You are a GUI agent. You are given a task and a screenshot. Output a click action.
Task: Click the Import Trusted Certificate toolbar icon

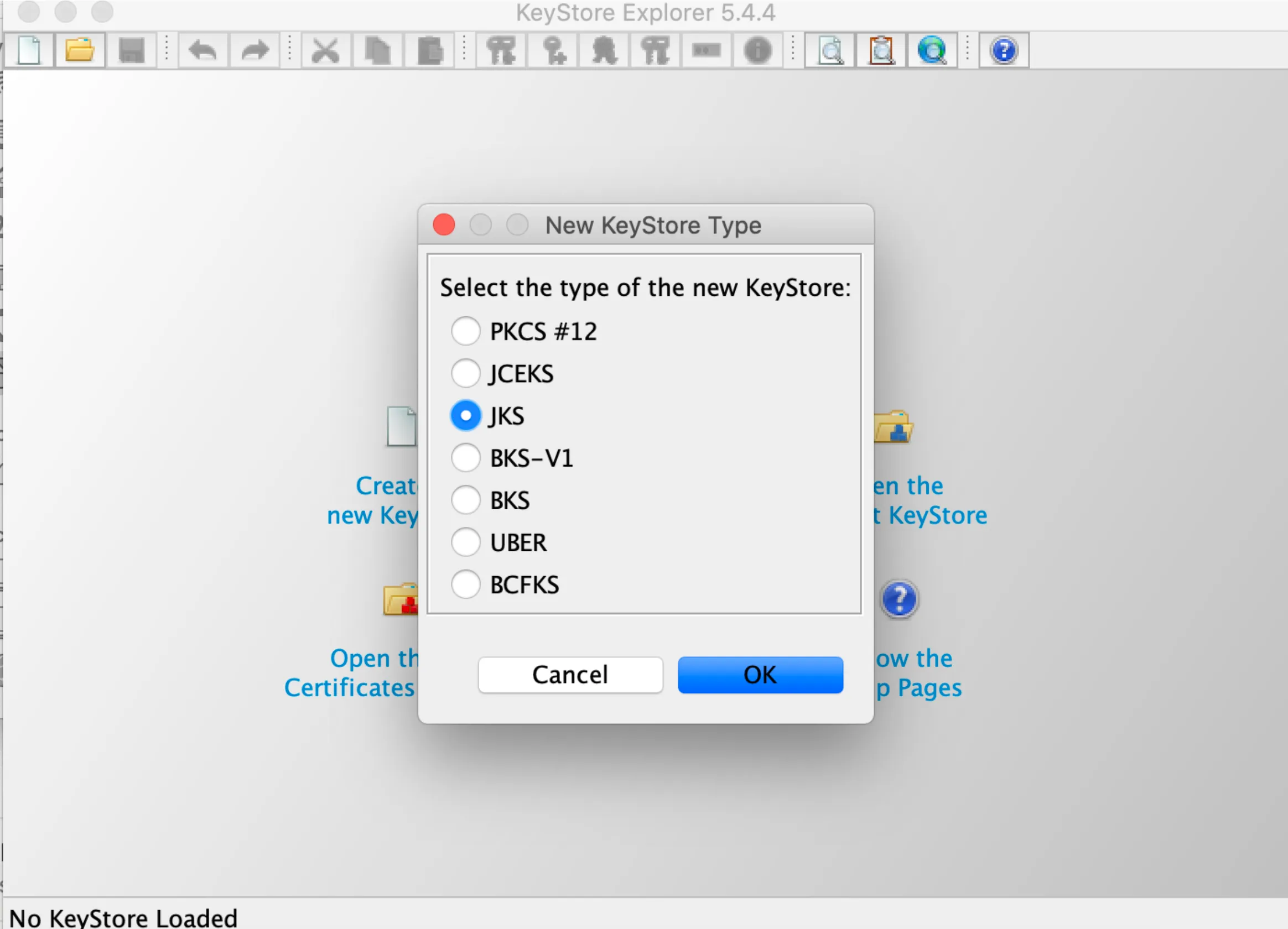pyautogui.click(x=604, y=50)
